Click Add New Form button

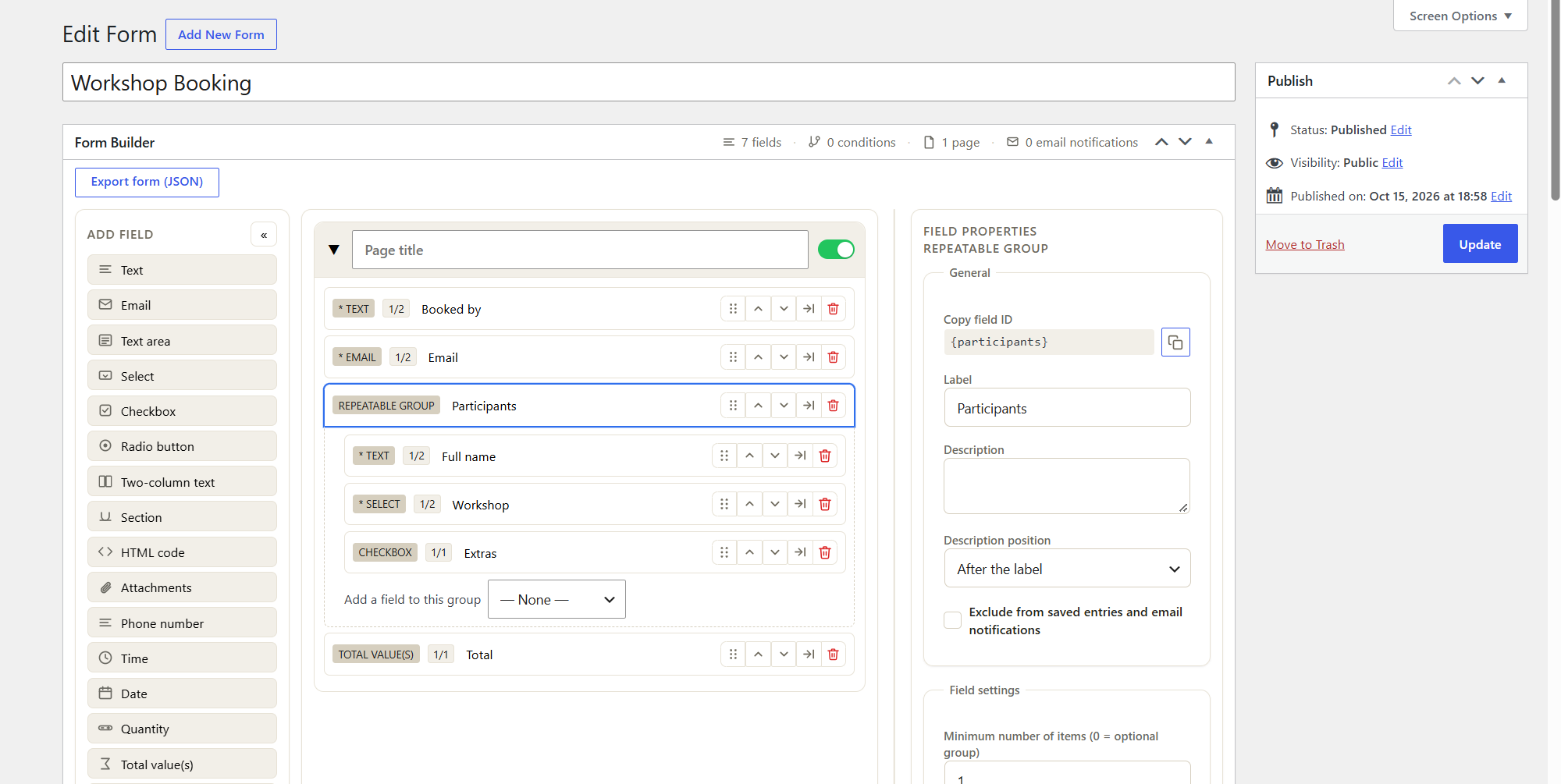(221, 34)
